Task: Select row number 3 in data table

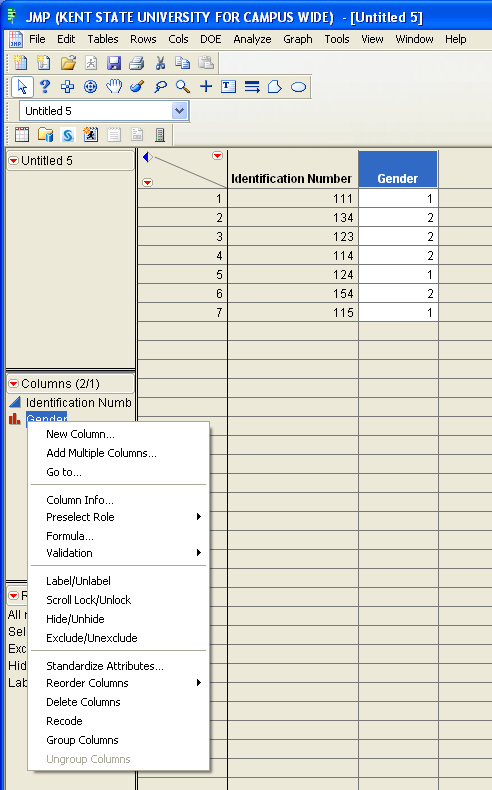Action: (182, 237)
